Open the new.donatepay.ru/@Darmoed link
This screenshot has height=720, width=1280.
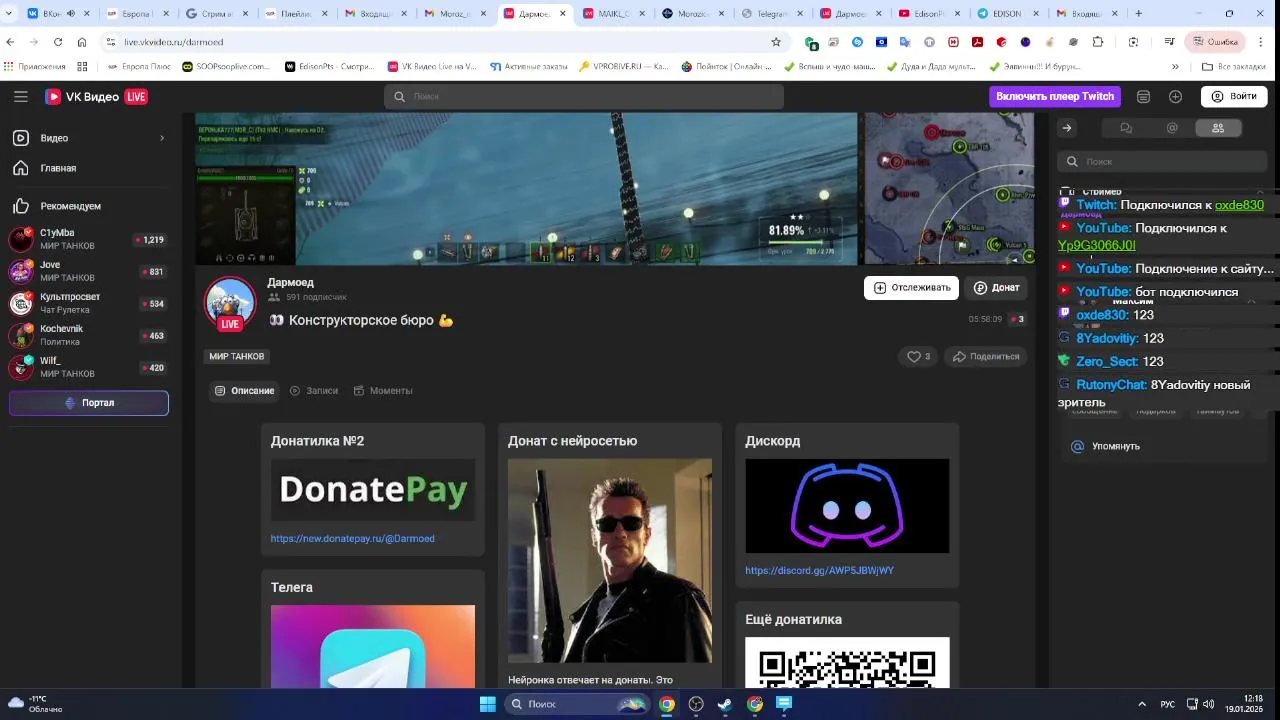[x=352, y=538]
